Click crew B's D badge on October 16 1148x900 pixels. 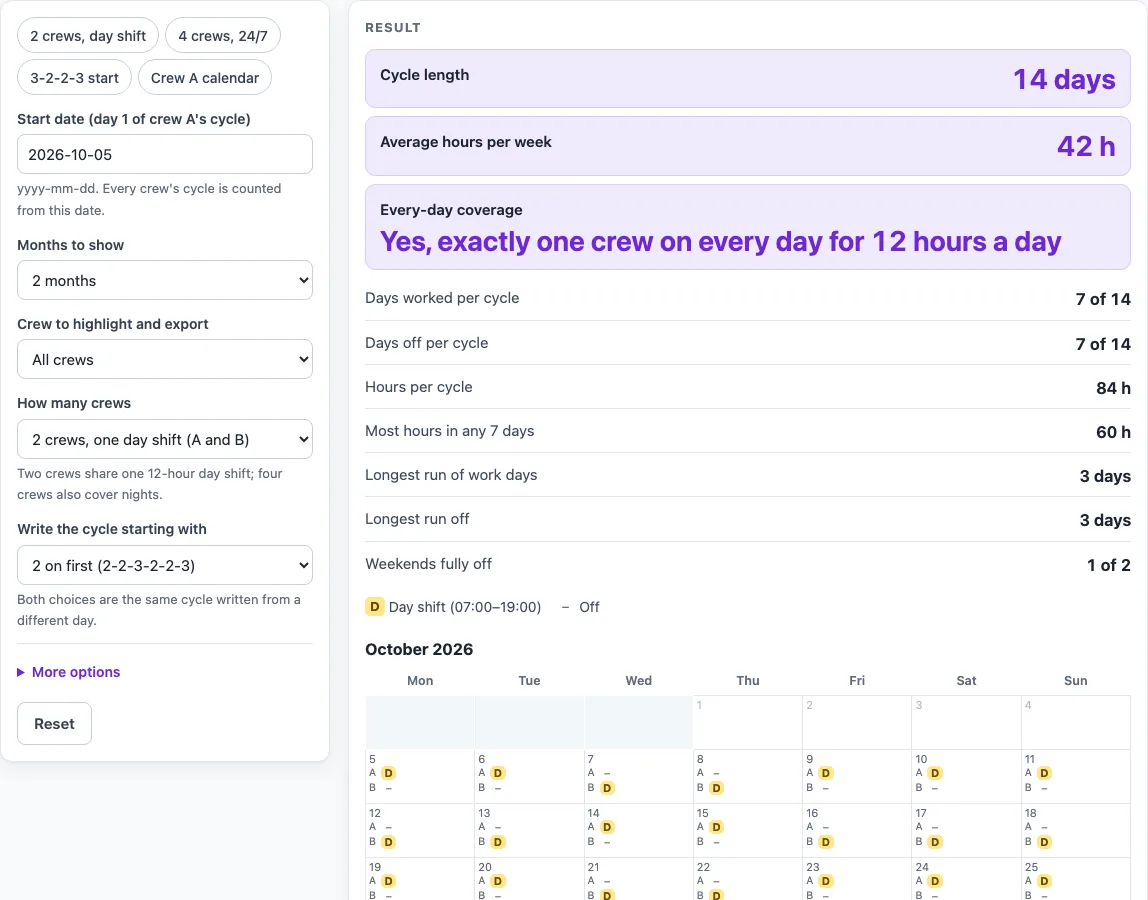[x=826, y=842]
